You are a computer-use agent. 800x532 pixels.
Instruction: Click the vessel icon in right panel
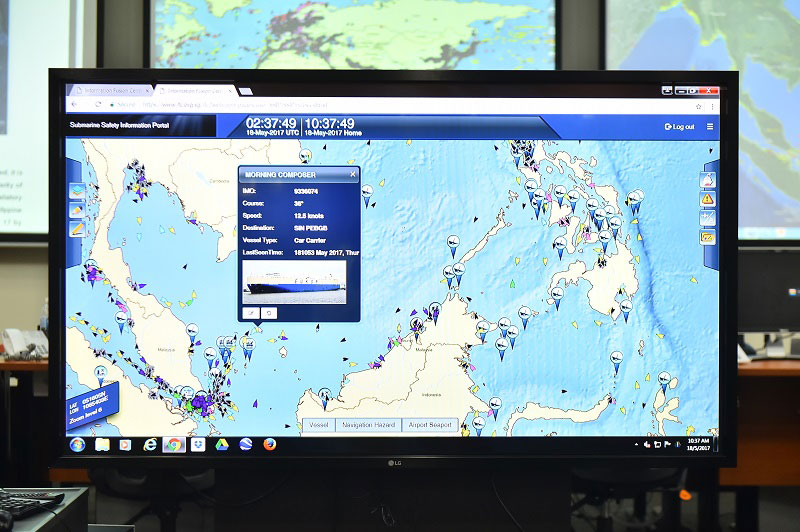click(708, 181)
